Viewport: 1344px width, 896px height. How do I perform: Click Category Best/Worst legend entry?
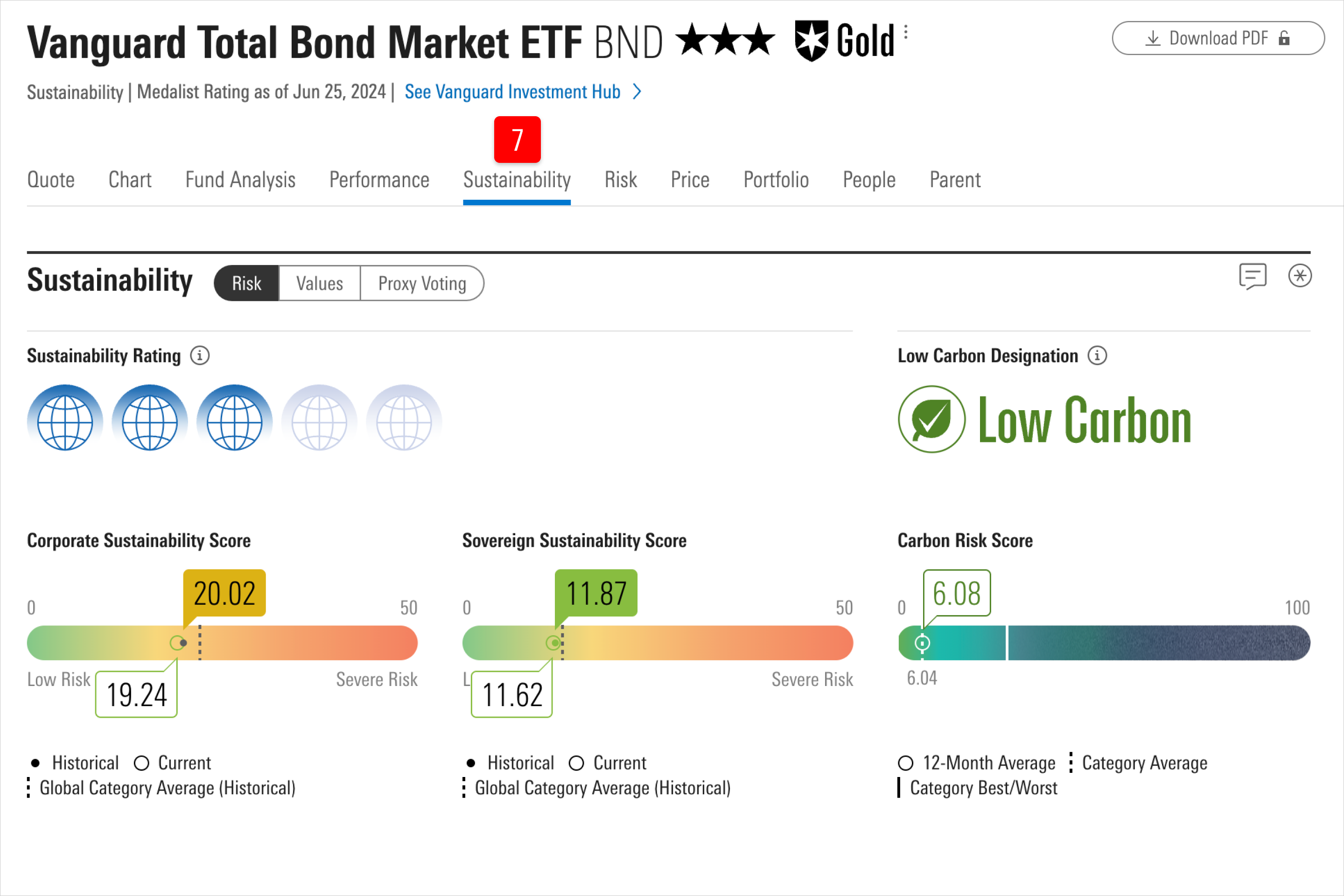978,788
